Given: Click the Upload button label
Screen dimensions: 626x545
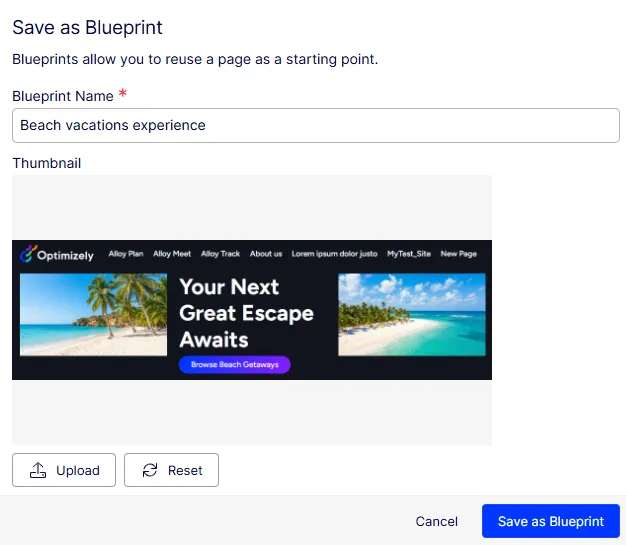Looking at the screenshot, I should (x=78, y=470).
